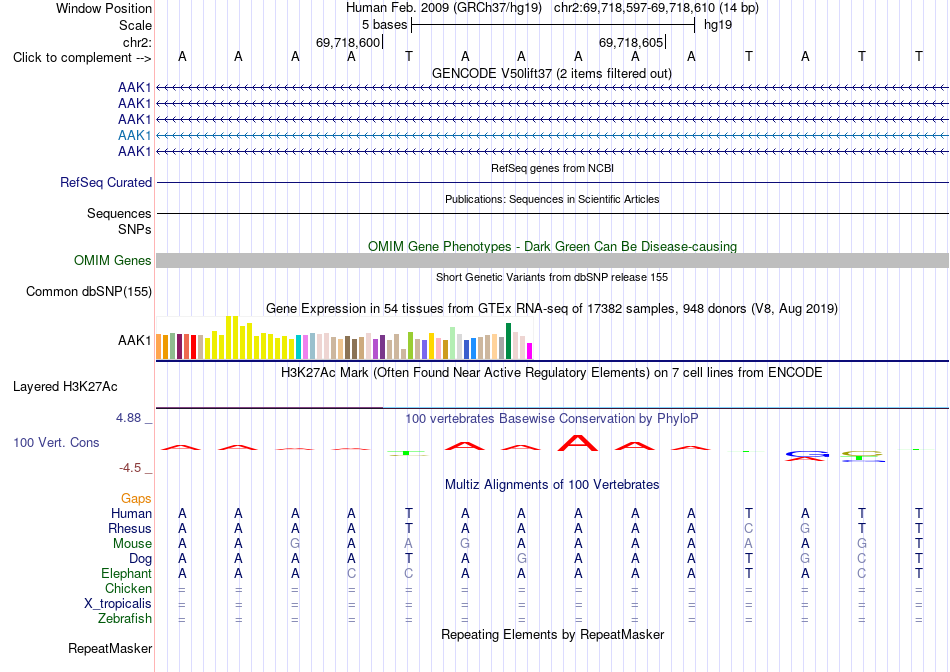Click the magenta GTEx bar at far right
The width and height of the screenshot is (950, 672).
[530, 351]
